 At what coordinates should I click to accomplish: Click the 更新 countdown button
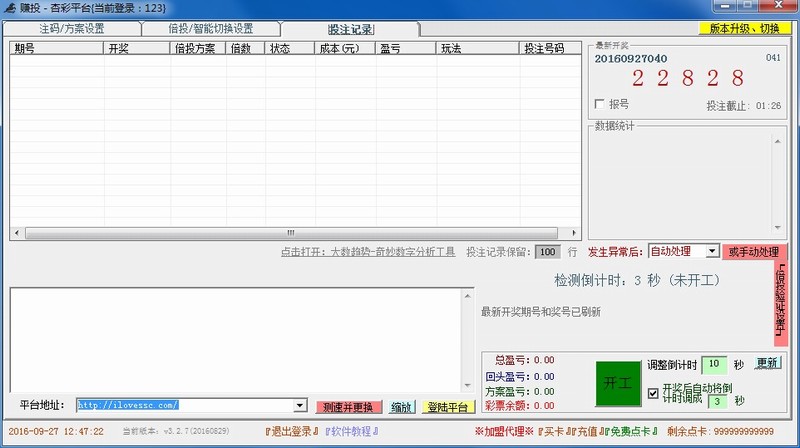766,363
